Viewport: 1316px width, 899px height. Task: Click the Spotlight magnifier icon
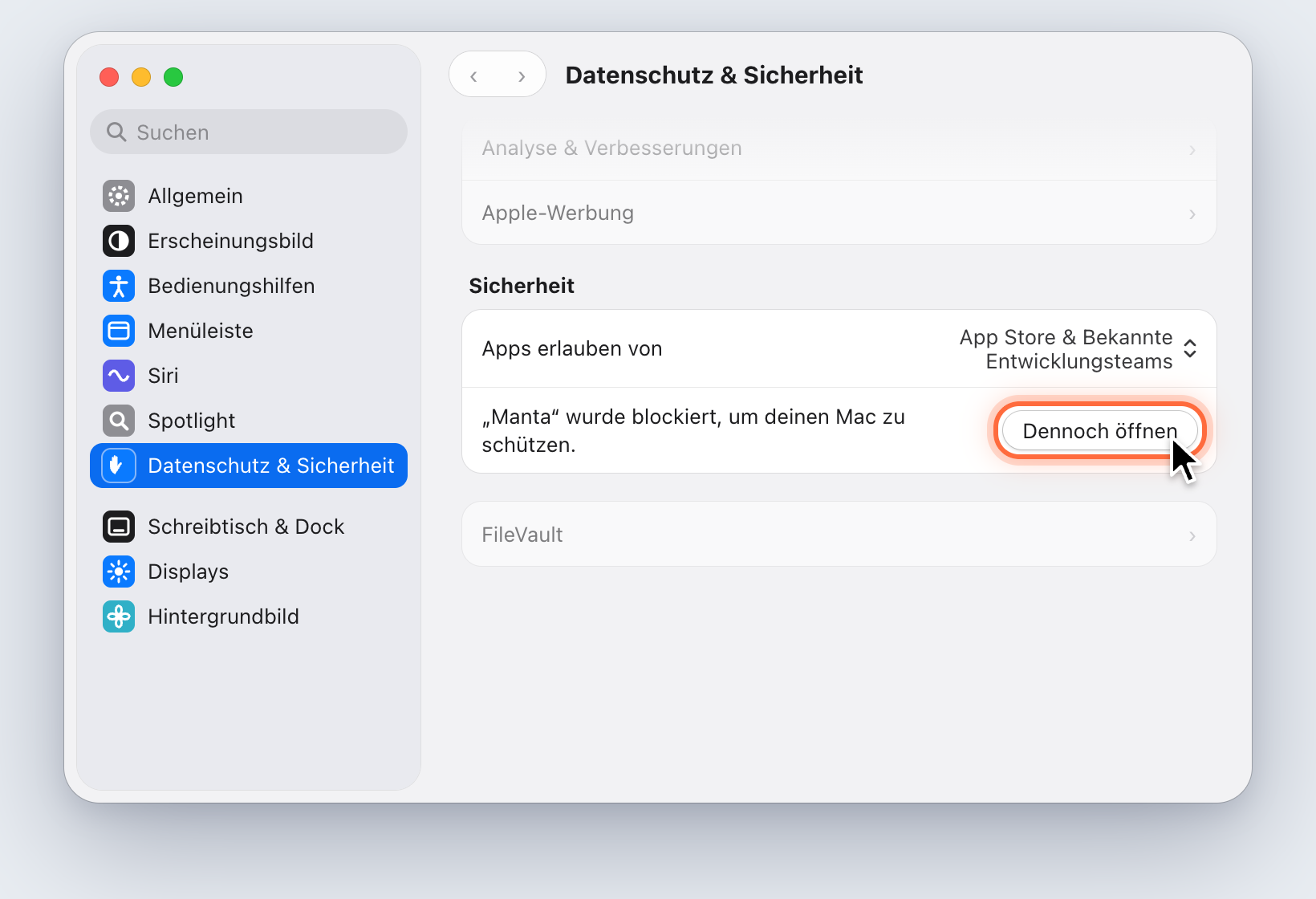[x=119, y=421]
